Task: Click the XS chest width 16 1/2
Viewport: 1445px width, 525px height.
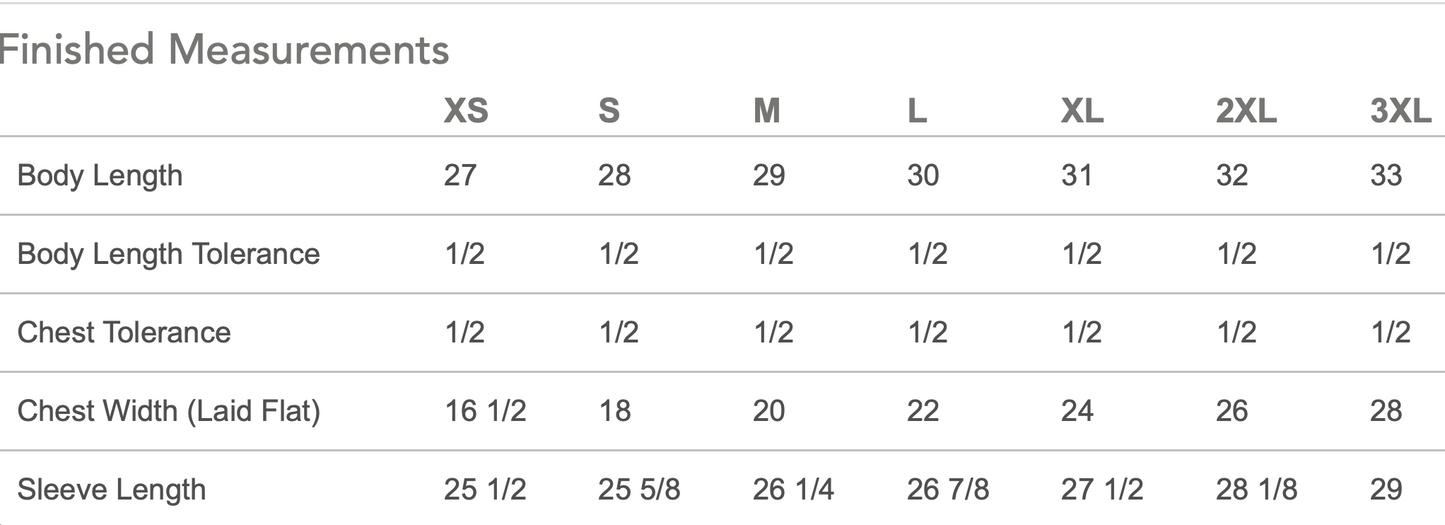Action: 485,411
